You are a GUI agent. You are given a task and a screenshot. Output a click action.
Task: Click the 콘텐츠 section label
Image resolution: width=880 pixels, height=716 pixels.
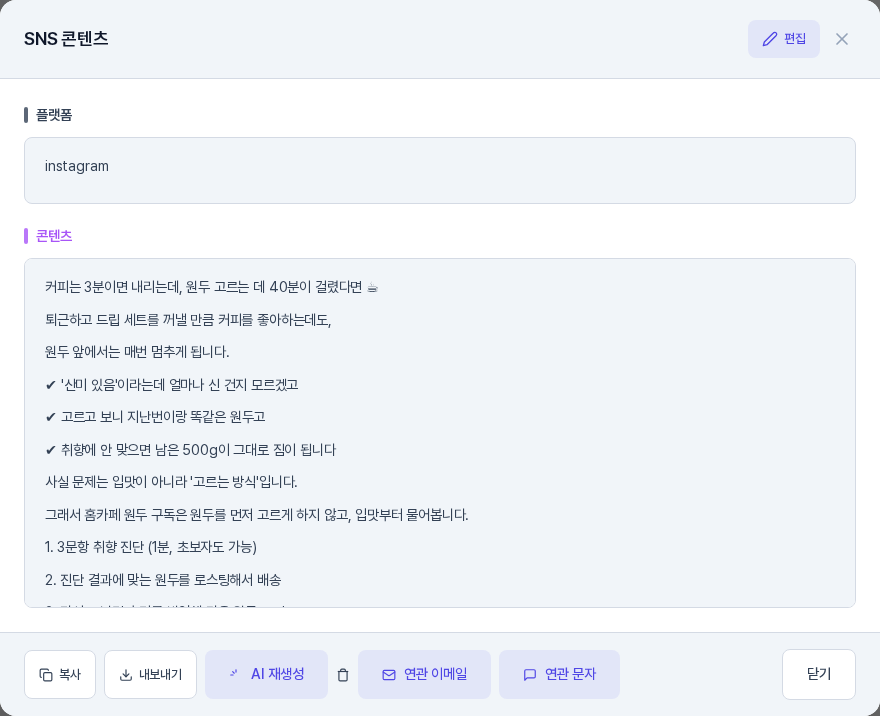point(54,236)
